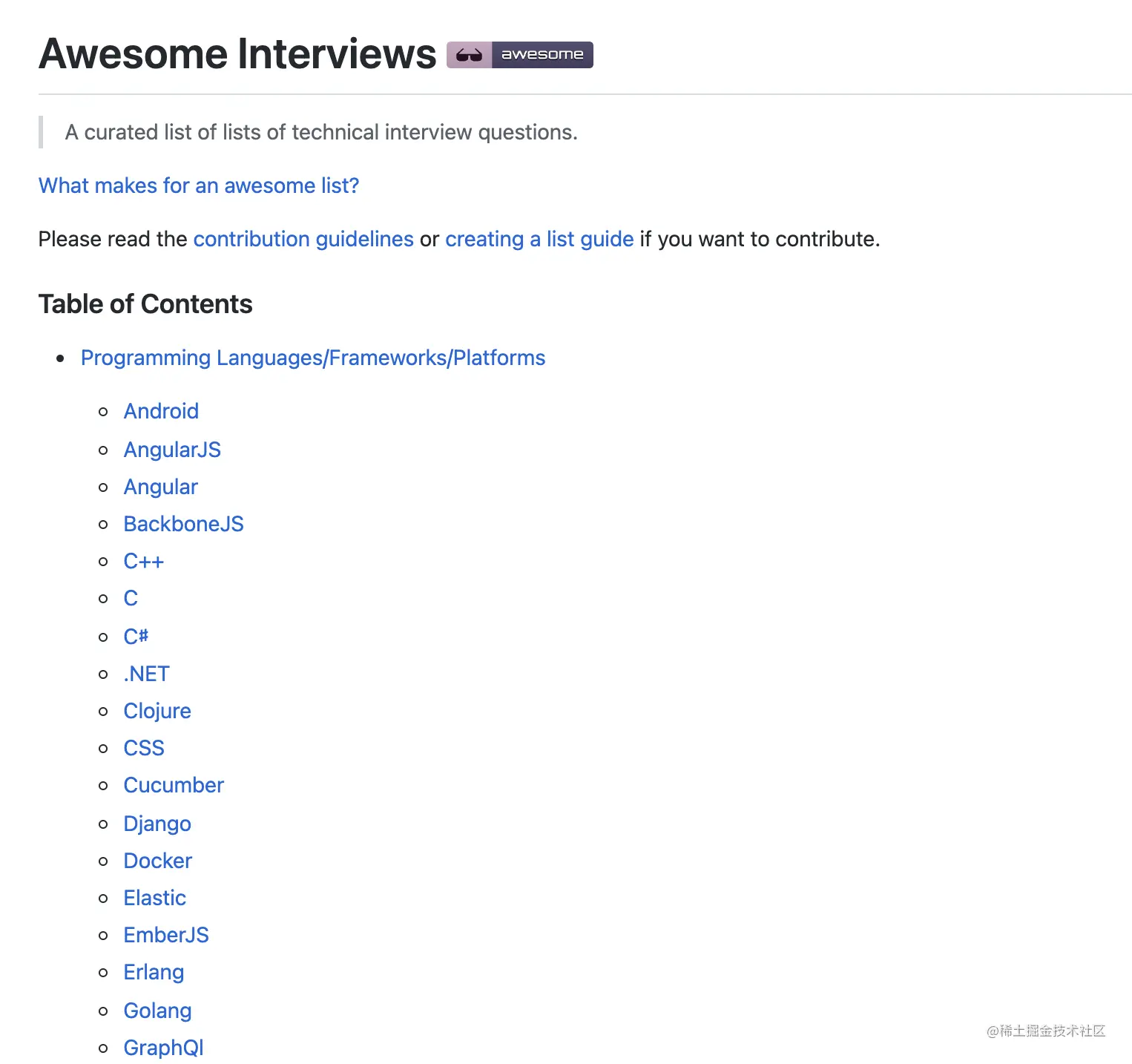This screenshot has width=1132, height=1064.
Task: Open the Docker entry
Action: pyautogui.click(x=158, y=861)
